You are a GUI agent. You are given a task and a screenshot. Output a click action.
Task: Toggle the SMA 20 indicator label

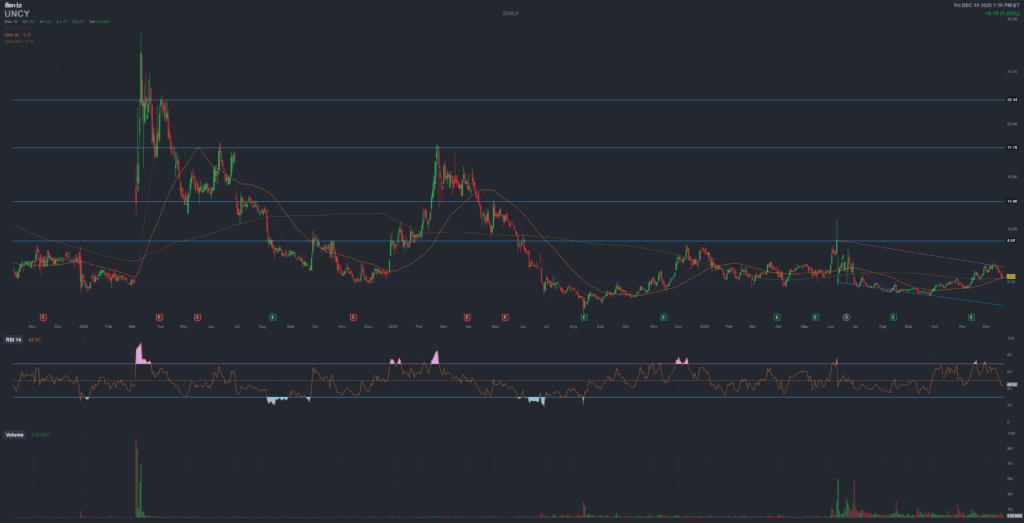click(x=13, y=29)
